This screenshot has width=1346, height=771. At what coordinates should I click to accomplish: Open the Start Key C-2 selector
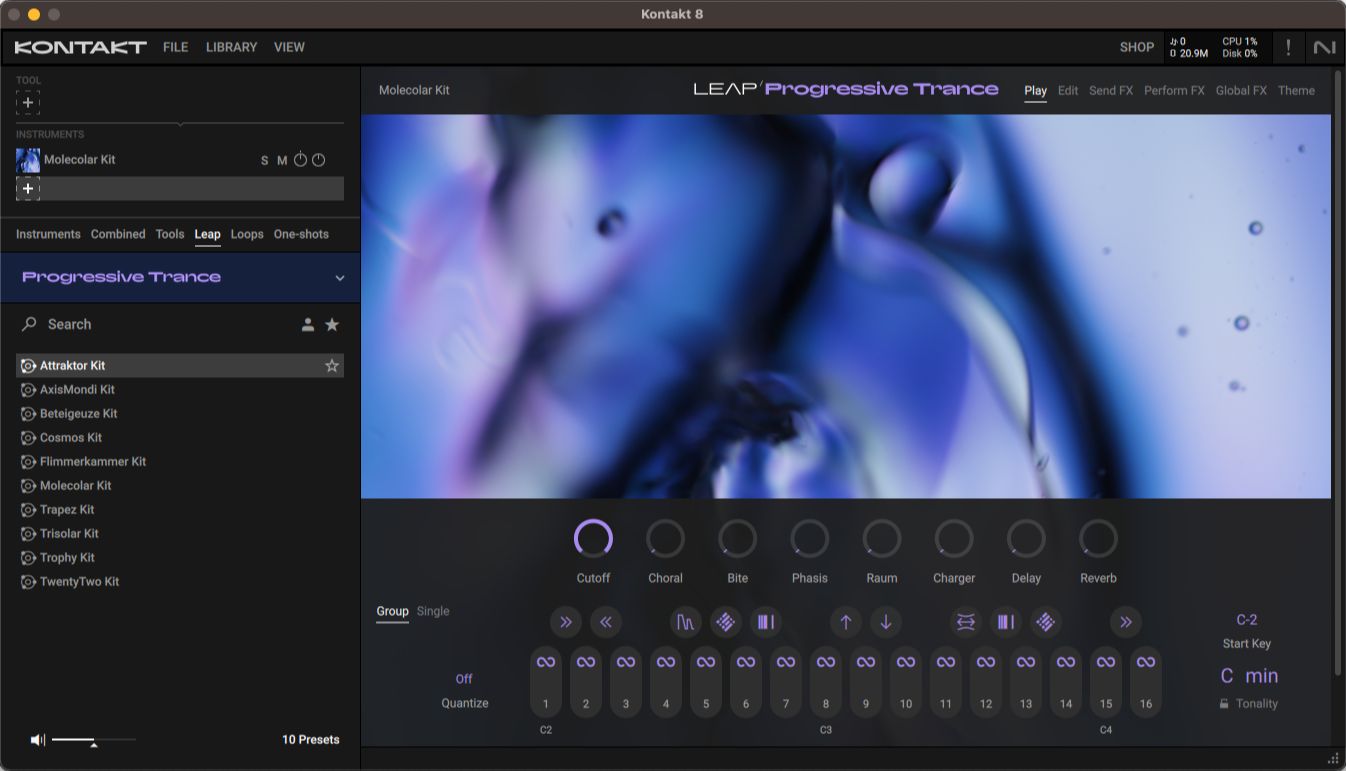coord(1247,619)
